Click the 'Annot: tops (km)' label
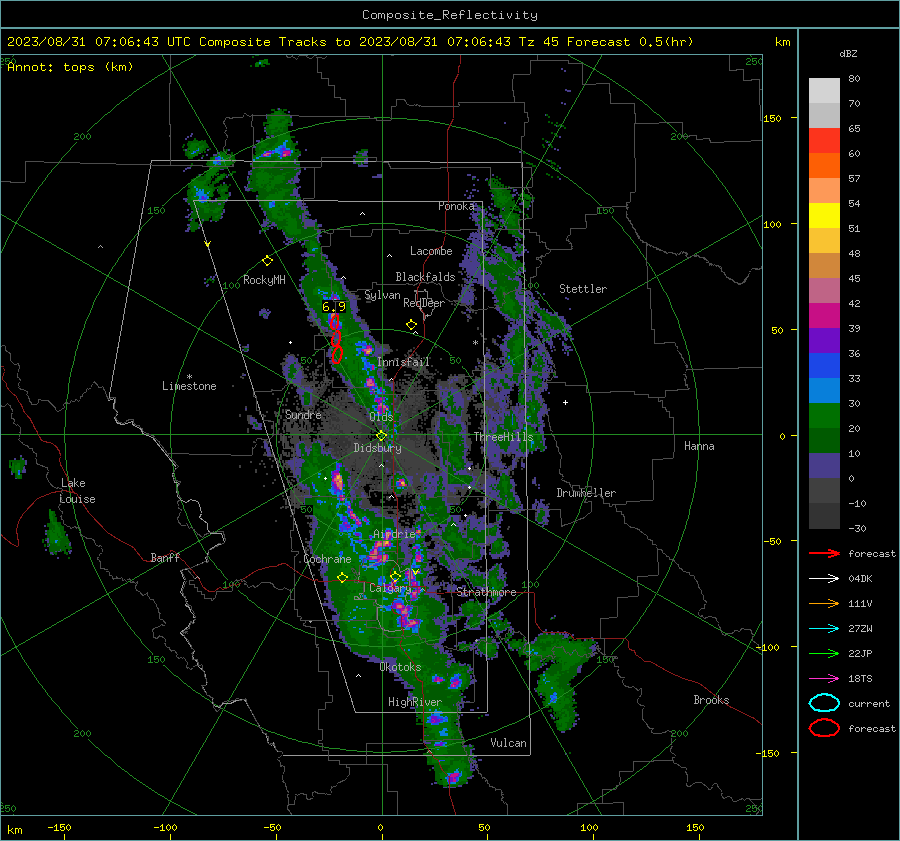Screen dimensions: 900x841 click(70, 67)
